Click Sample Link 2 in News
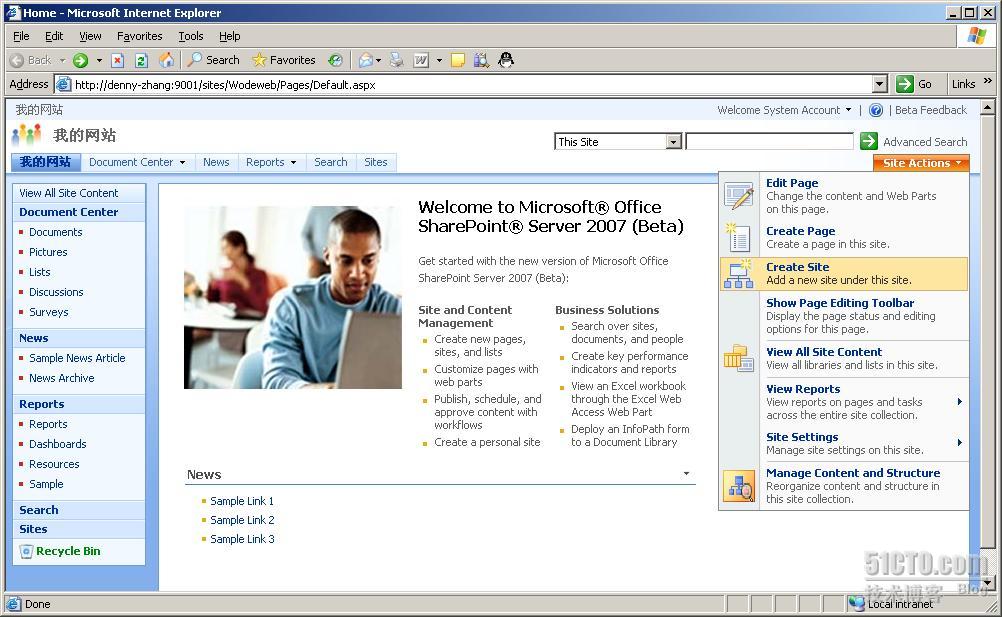The height and width of the screenshot is (617, 1002). coord(242,520)
